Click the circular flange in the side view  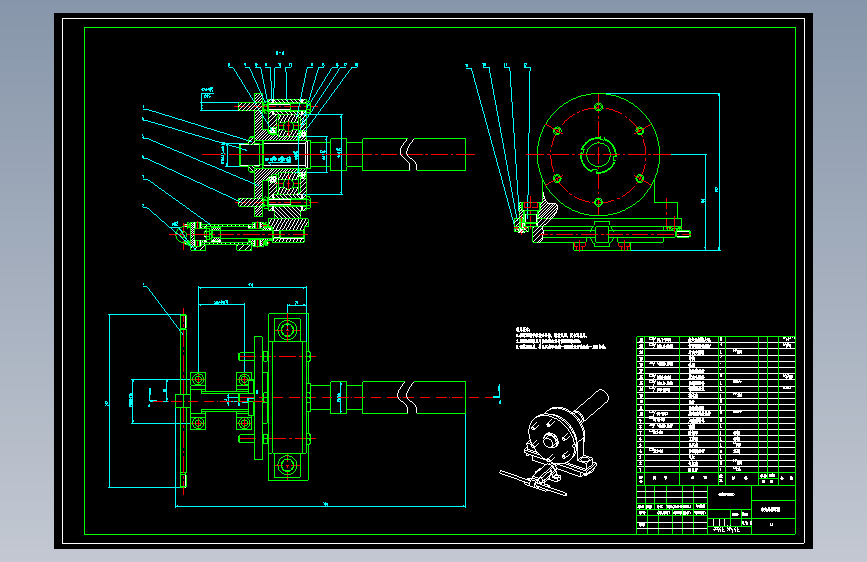(x=598, y=155)
